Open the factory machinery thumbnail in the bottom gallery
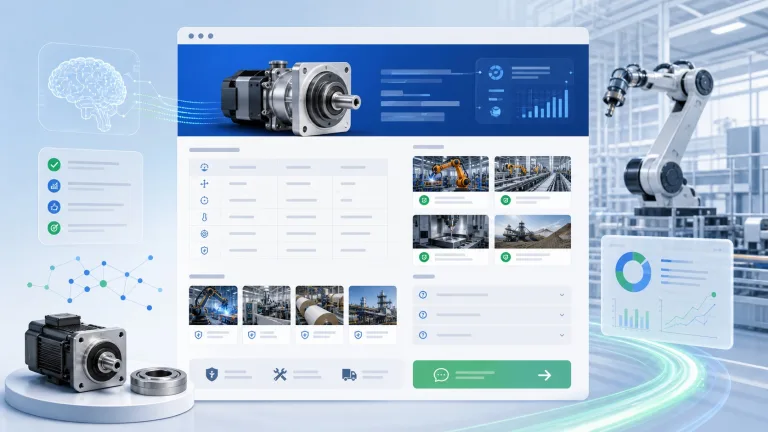768x432 pixels. (x=266, y=306)
